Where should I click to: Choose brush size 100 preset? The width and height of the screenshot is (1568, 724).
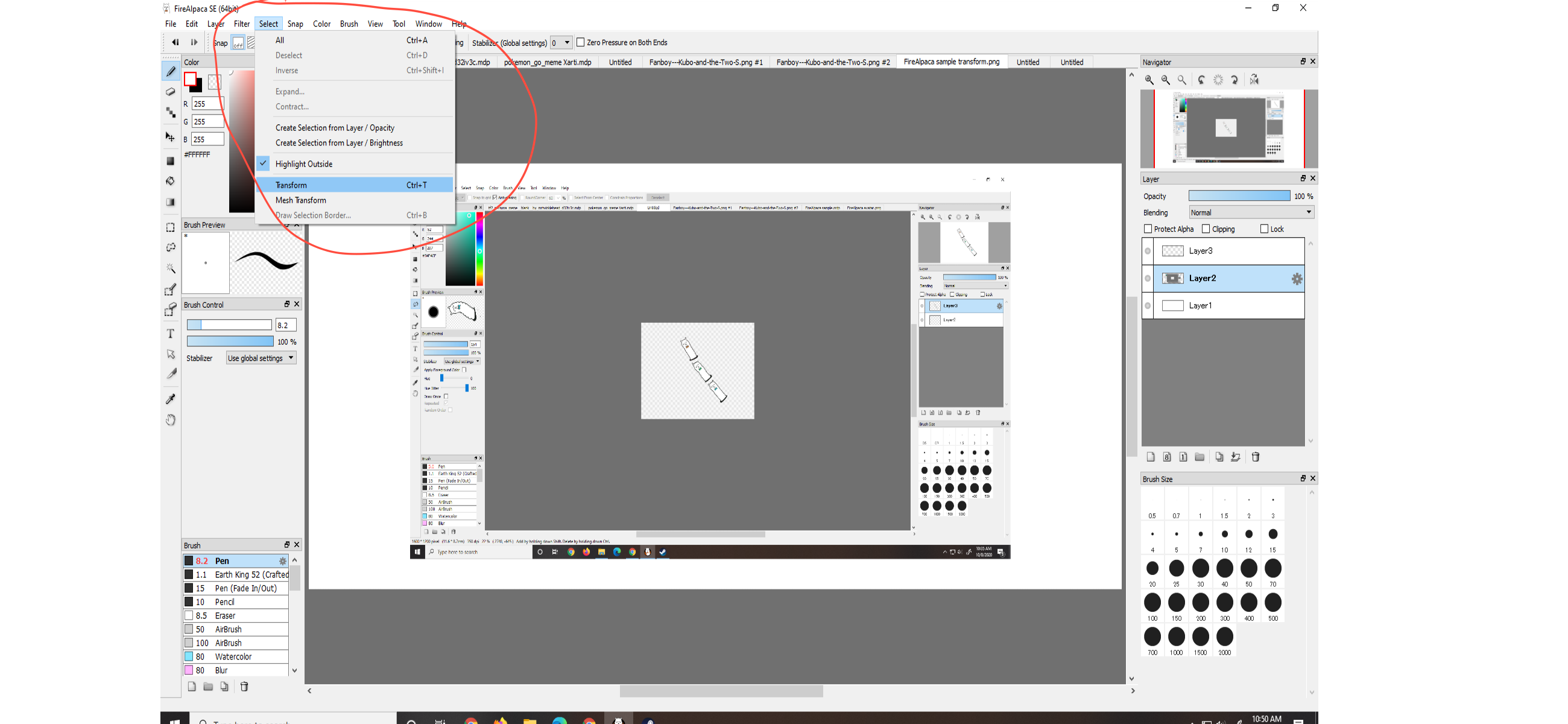[x=1152, y=603]
